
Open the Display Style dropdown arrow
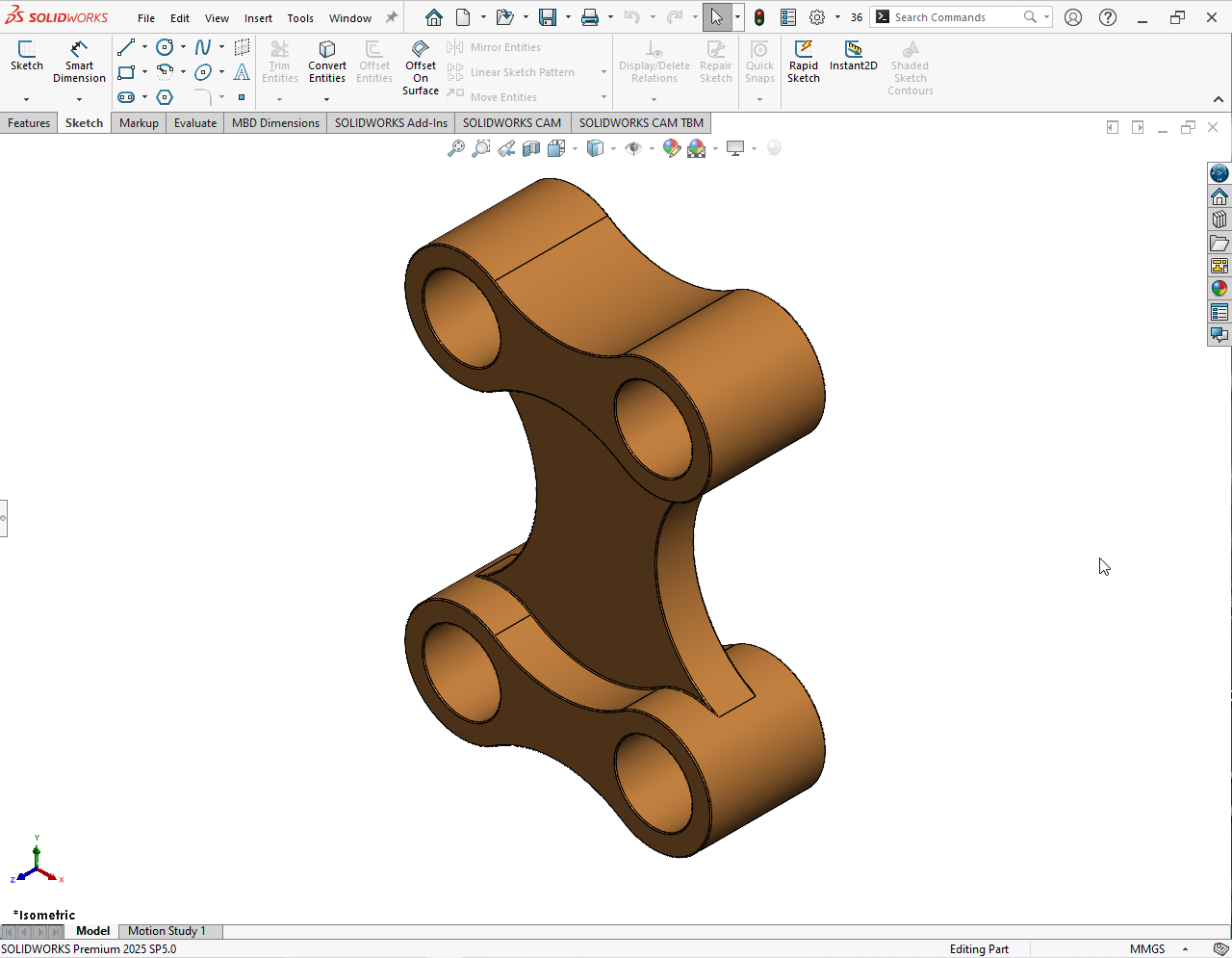[x=613, y=148]
